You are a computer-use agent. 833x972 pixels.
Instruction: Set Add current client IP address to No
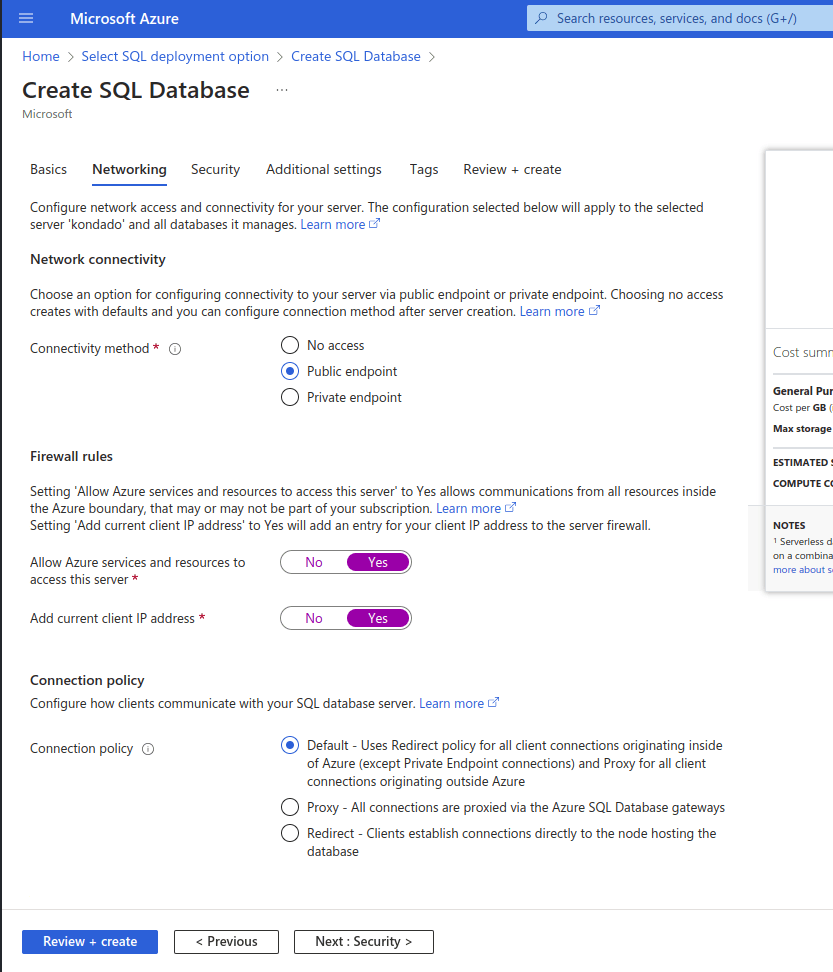tap(314, 618)
